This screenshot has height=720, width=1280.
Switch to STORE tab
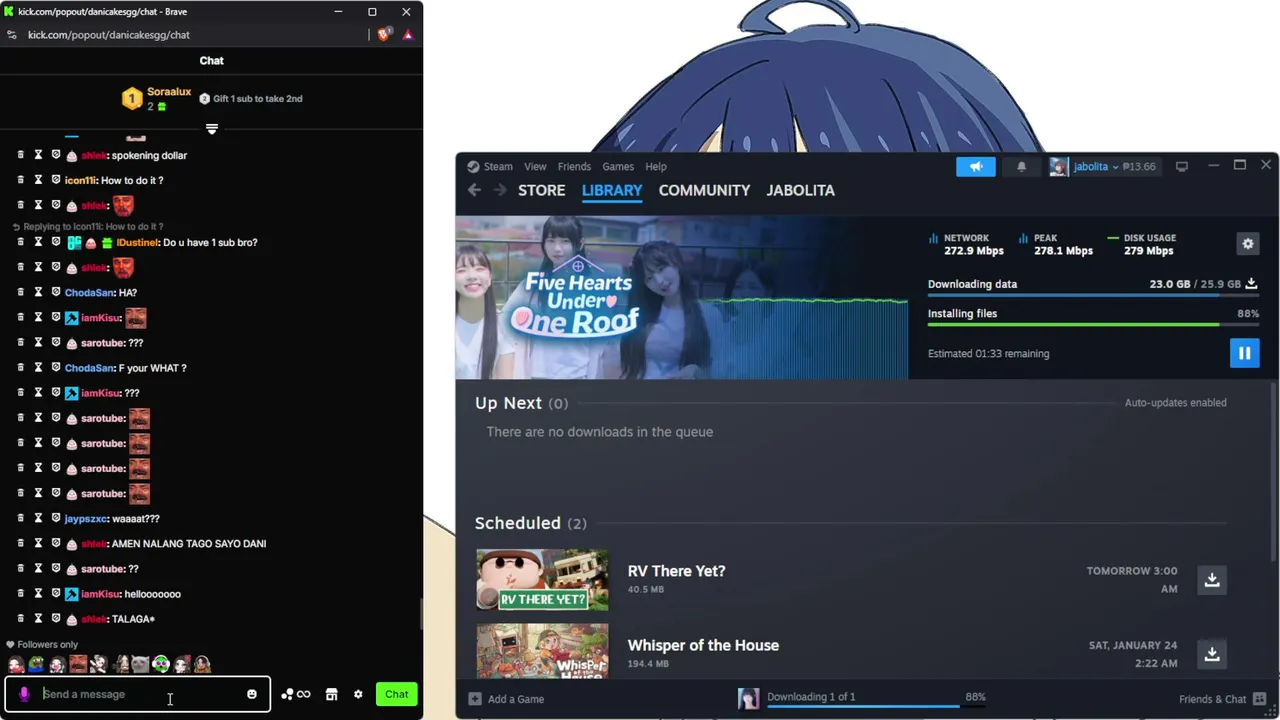(x=541, y=190)
